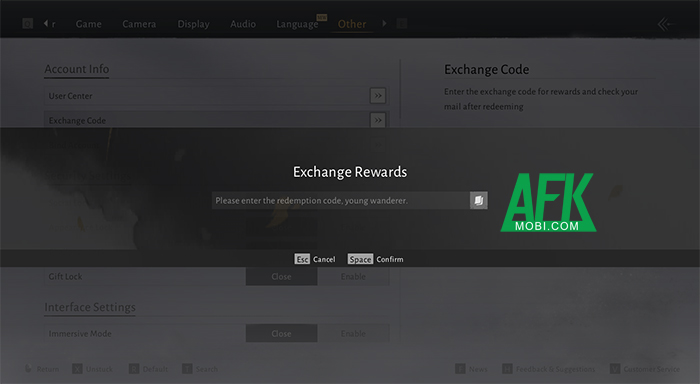Switch to the Camera settings tab
Image resolution: width=700 pixels, height=384 pixels.
click(x=139, y=24)
